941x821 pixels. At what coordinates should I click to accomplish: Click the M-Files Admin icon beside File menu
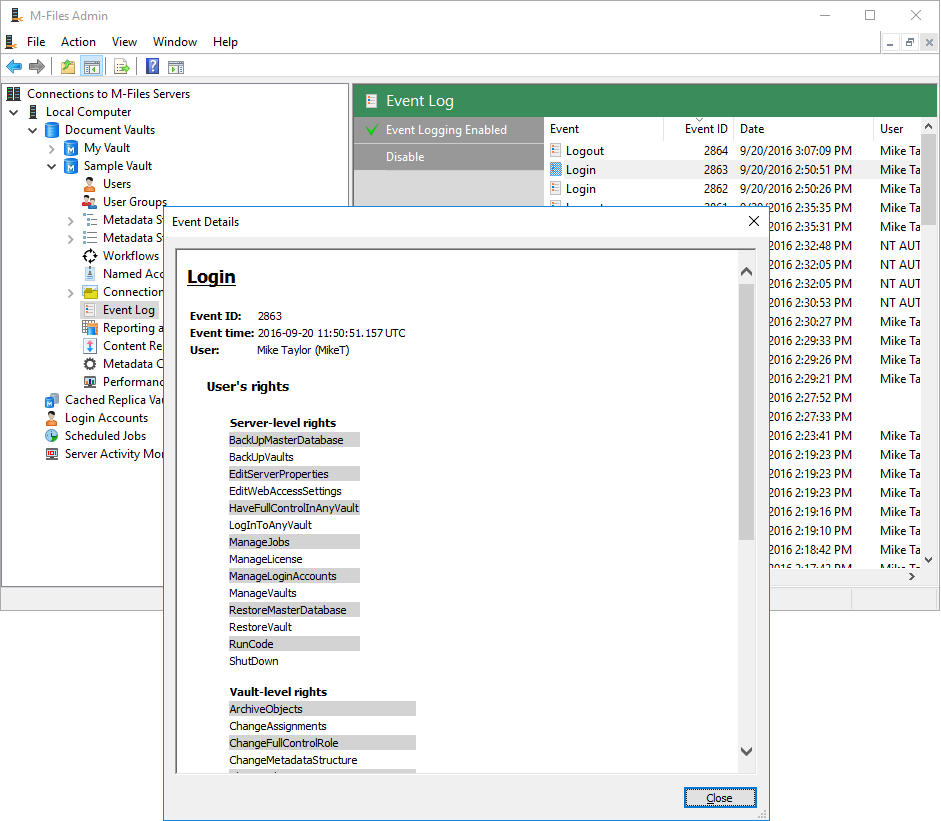click(11, 42)
